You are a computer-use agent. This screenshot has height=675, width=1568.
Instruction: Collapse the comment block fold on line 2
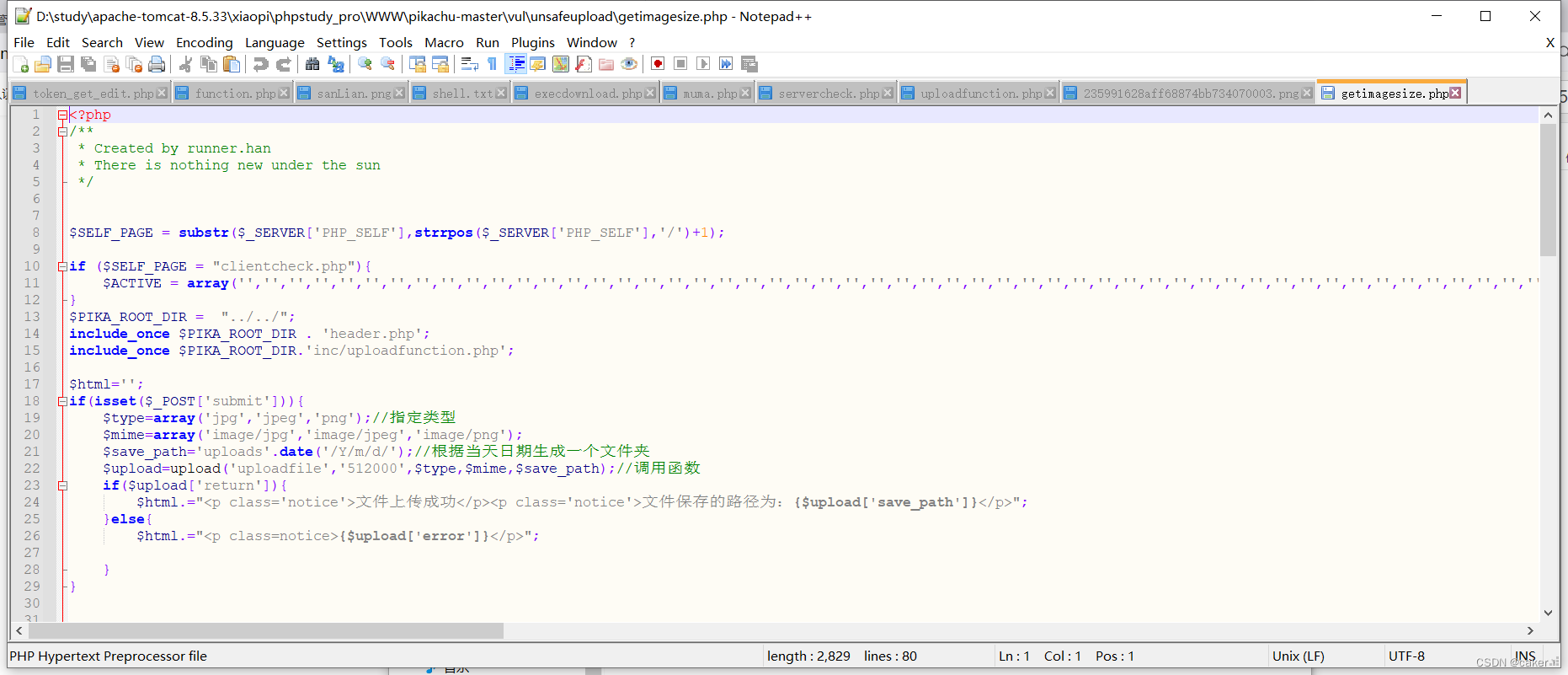[62, 131]
